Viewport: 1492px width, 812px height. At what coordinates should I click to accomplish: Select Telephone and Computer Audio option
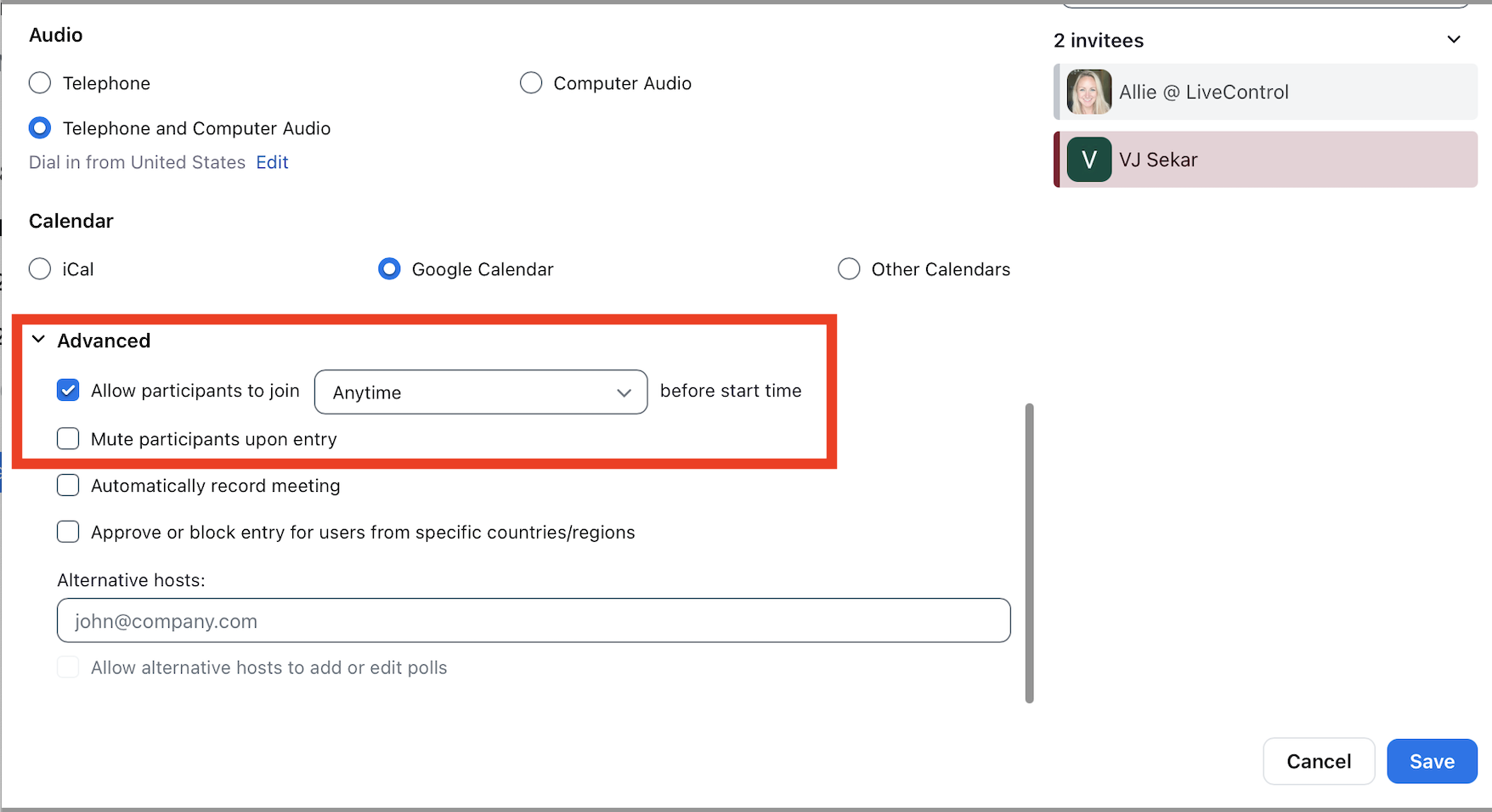pos(40,128)
